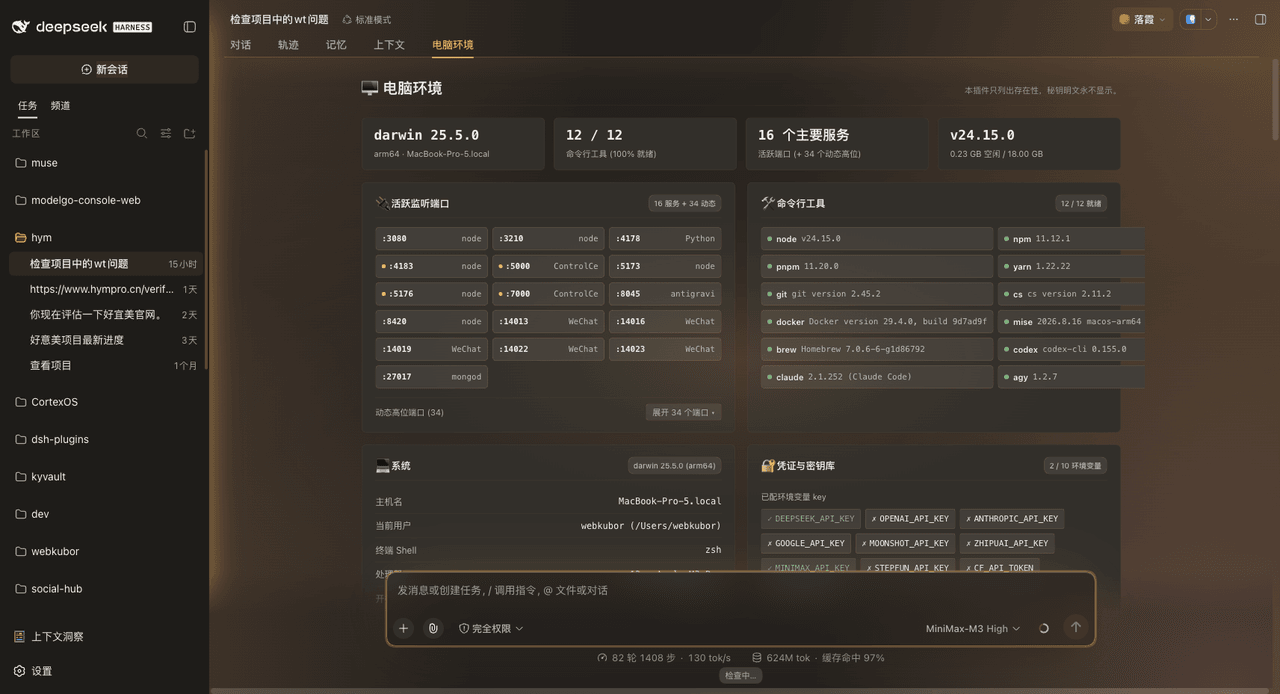Viewport: 1280px width, 694px height.
Task: Switch to the 轨迹 tab
Action: coord(288,45)
